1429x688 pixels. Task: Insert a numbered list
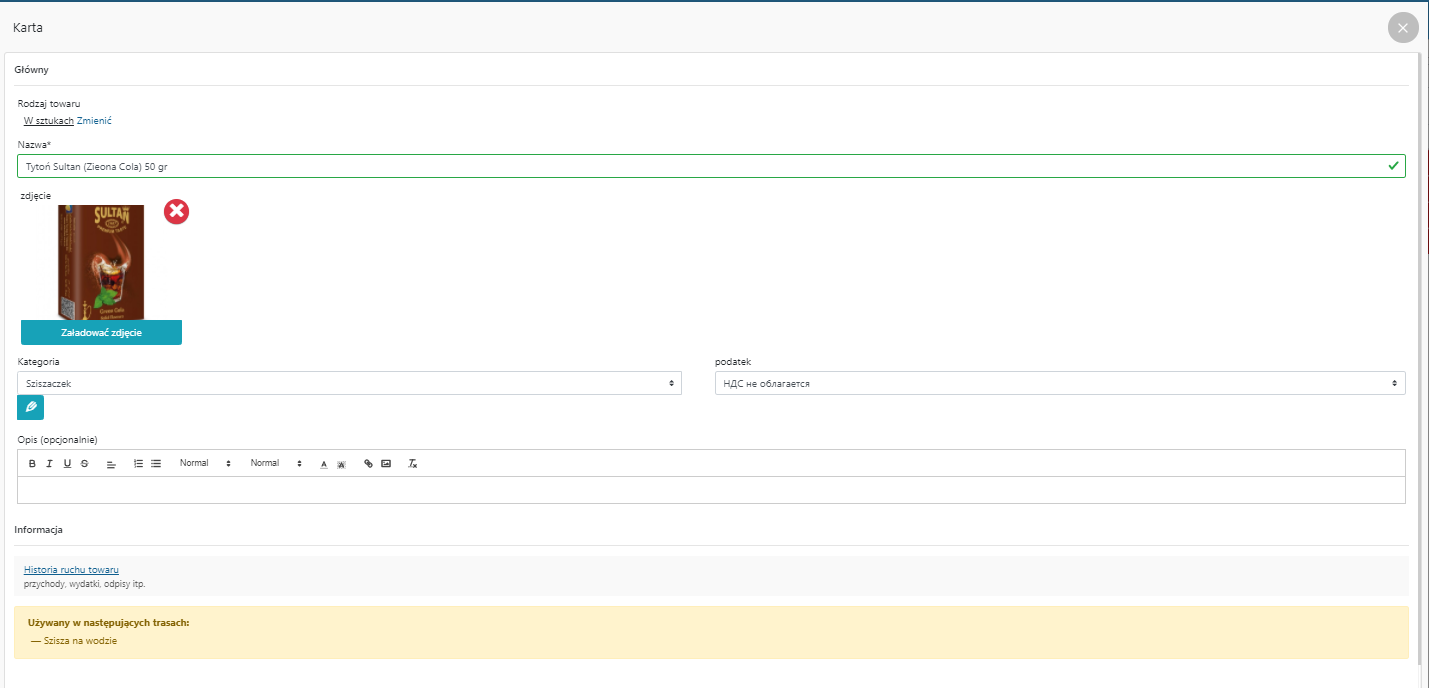point(138,464)
